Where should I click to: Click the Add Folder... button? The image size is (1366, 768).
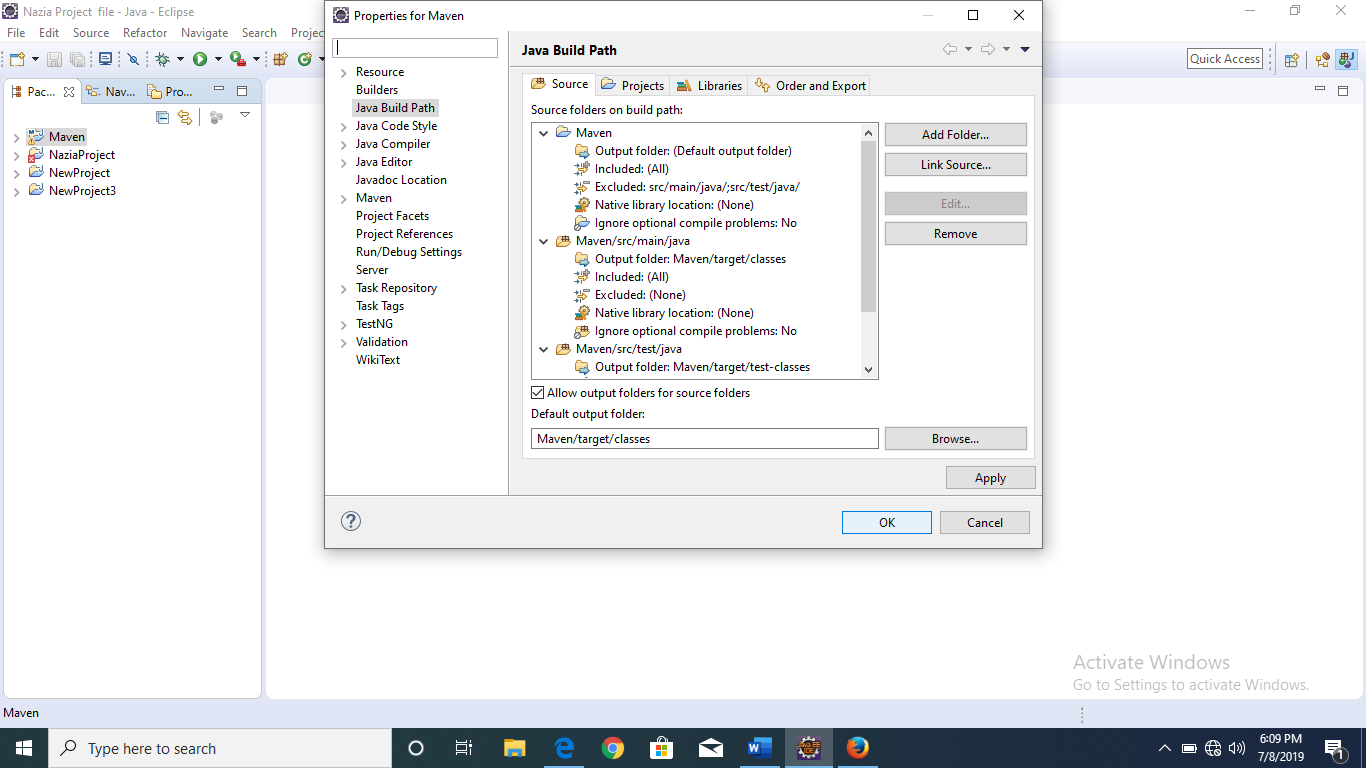(x=955, y=134)
